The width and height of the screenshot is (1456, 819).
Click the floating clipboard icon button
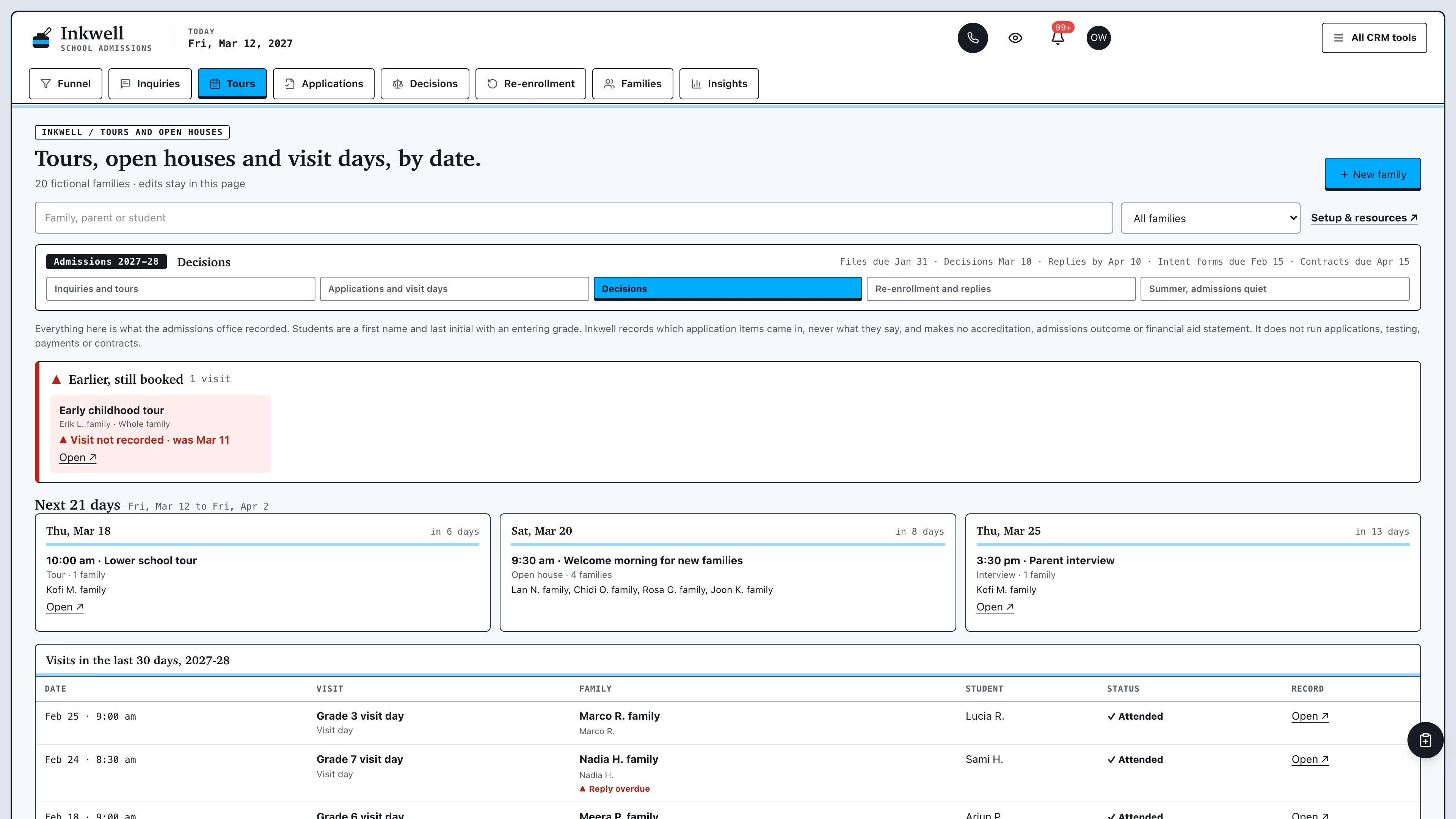click(1426, 740)
